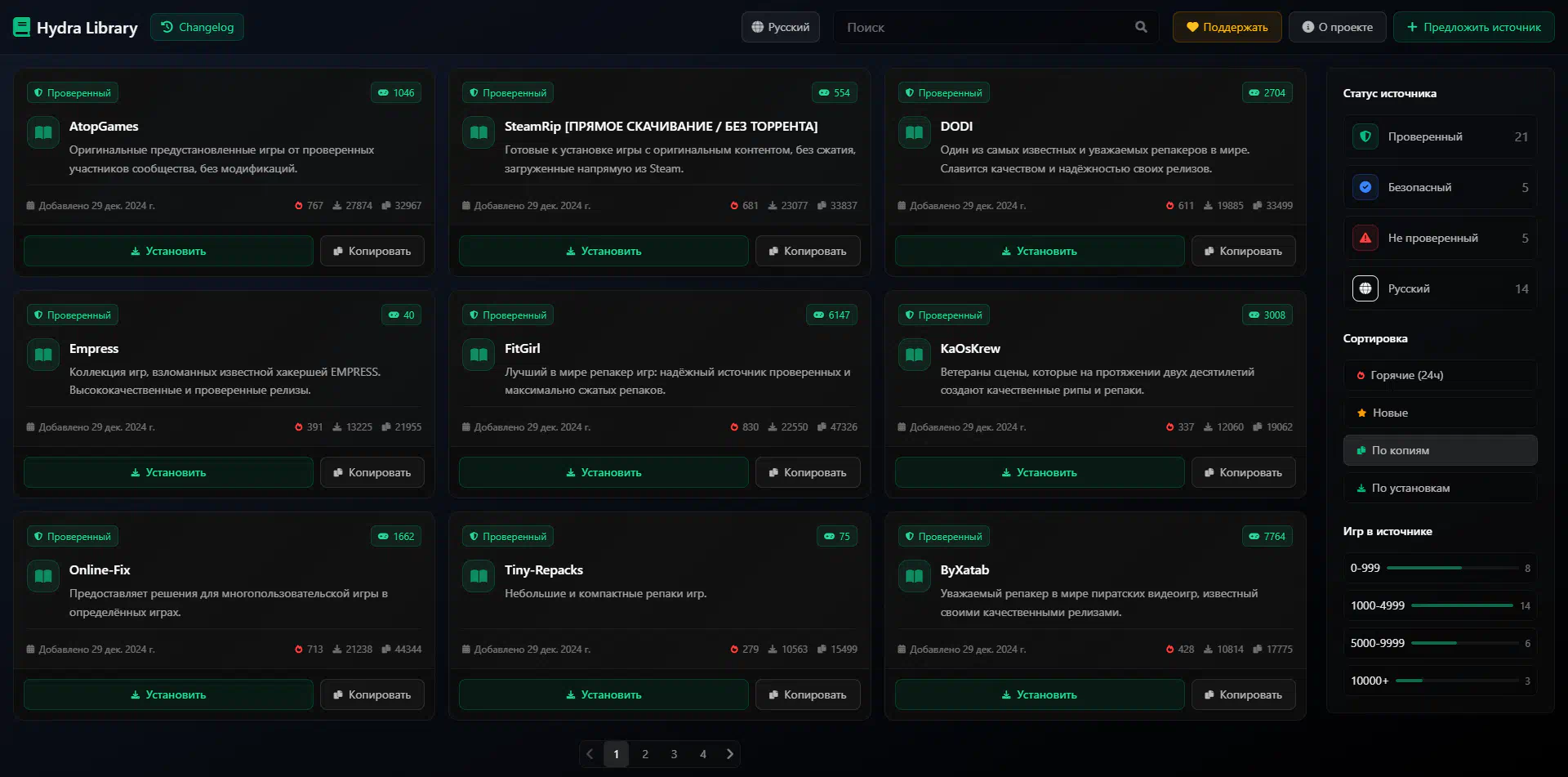This screenshot has height=777, width=1568.
Task: Select current page 1
Action: pos(617,754)
